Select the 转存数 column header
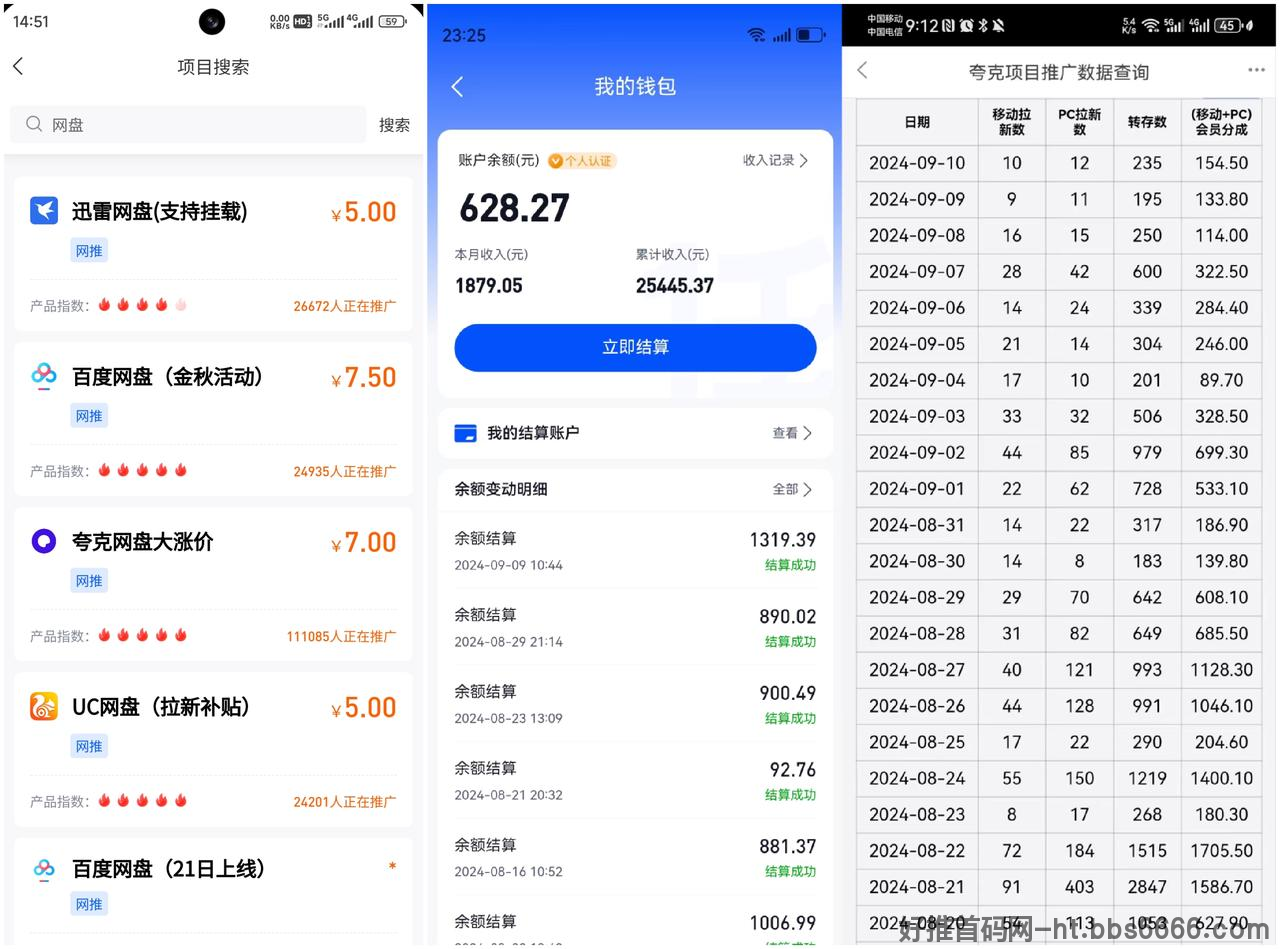Viewport: 1280px width, 949px height. pos(1147,122)
